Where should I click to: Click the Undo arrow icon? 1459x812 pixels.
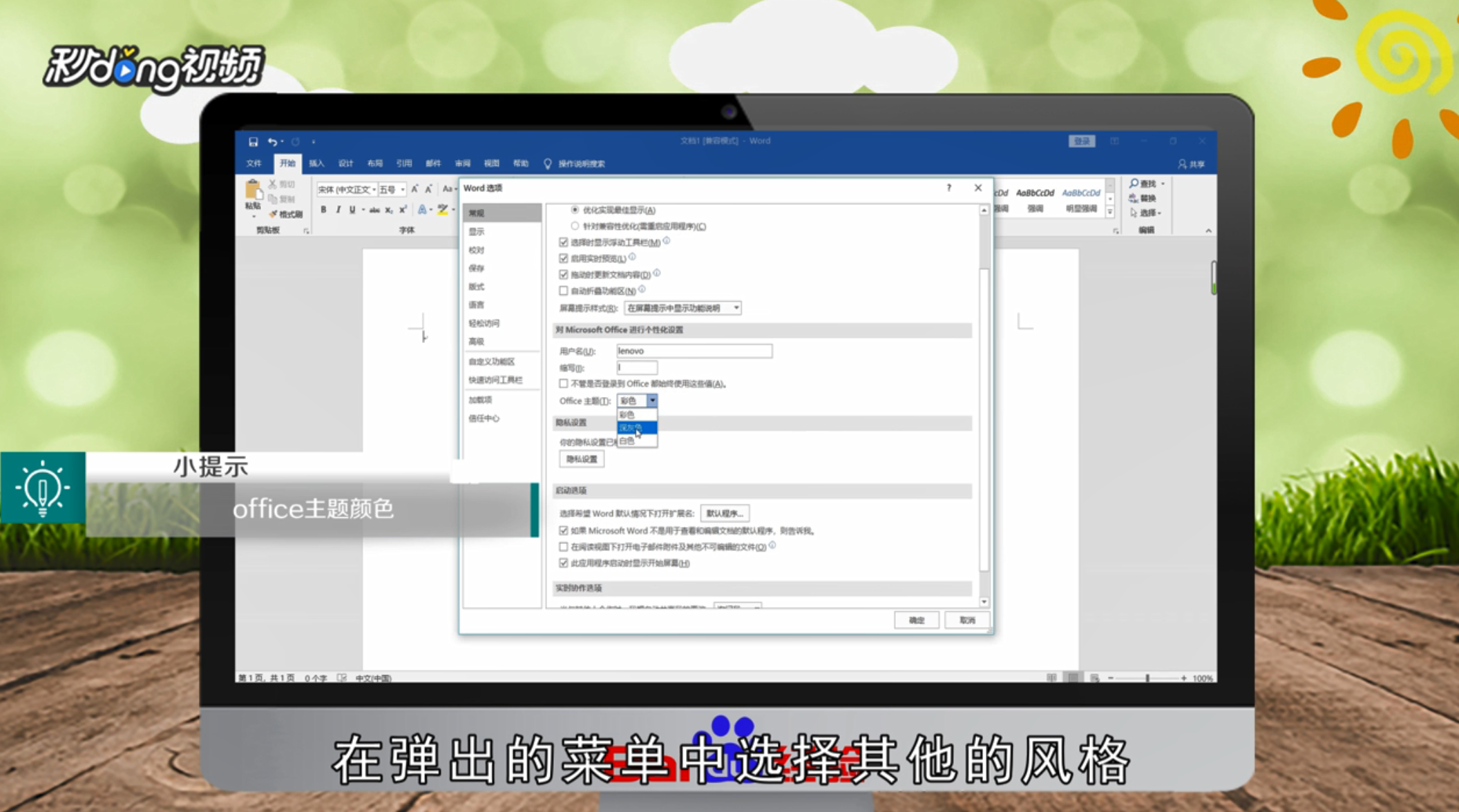(272, 142)
